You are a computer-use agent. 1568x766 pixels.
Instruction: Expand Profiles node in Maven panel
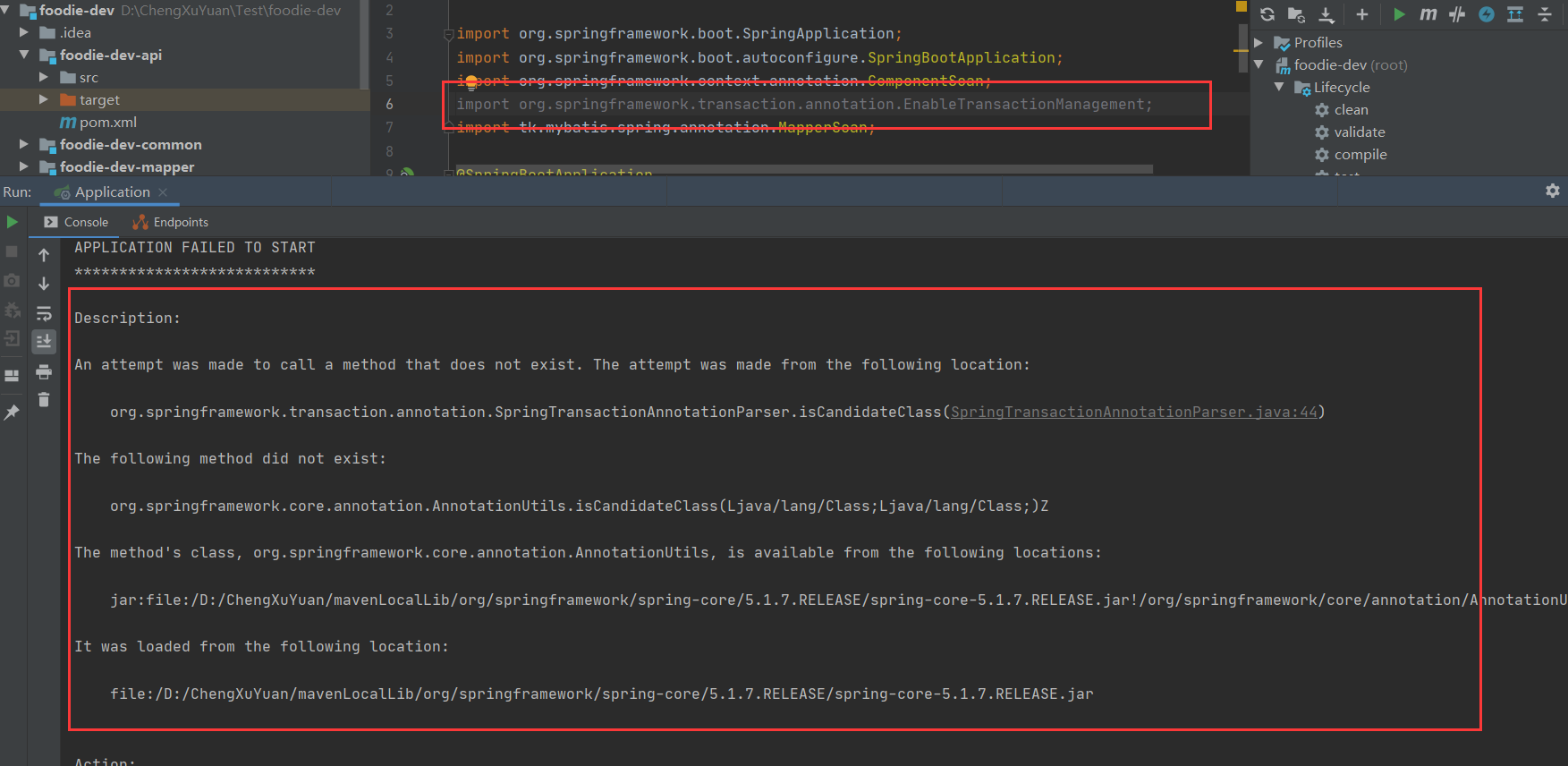coord(1259,42)
